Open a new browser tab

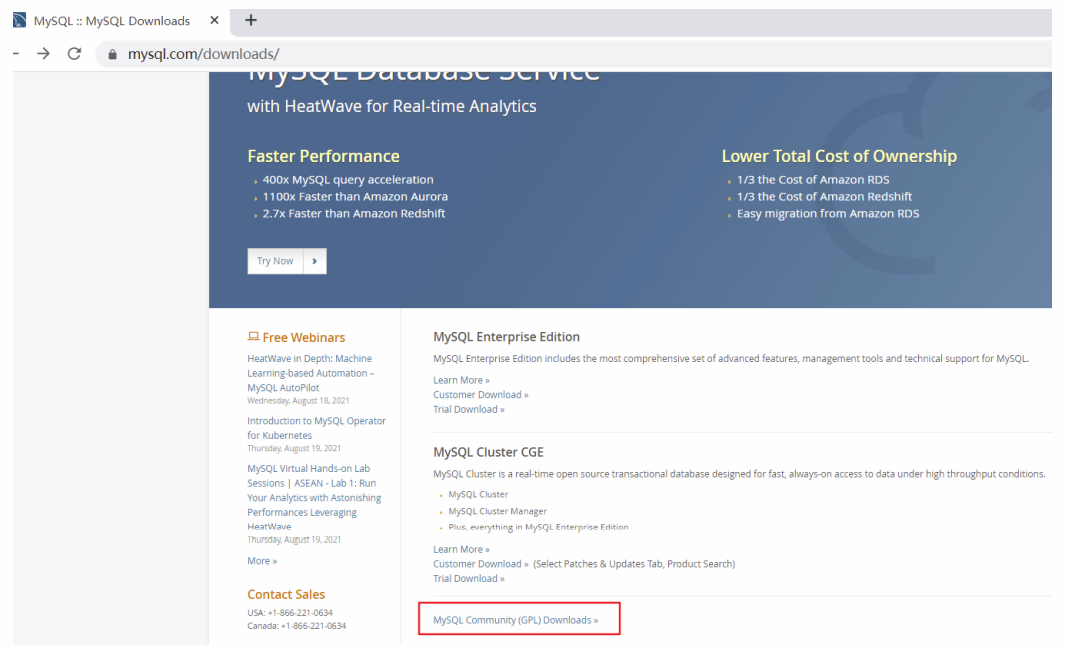pos(250,20)
